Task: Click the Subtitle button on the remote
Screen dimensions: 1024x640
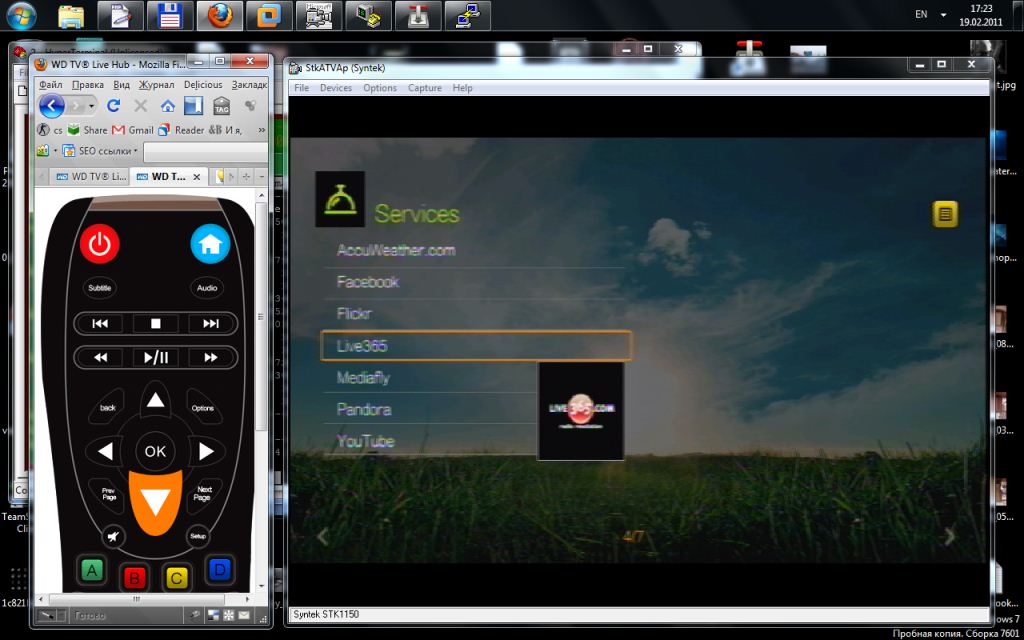Action: pos(100,288)
